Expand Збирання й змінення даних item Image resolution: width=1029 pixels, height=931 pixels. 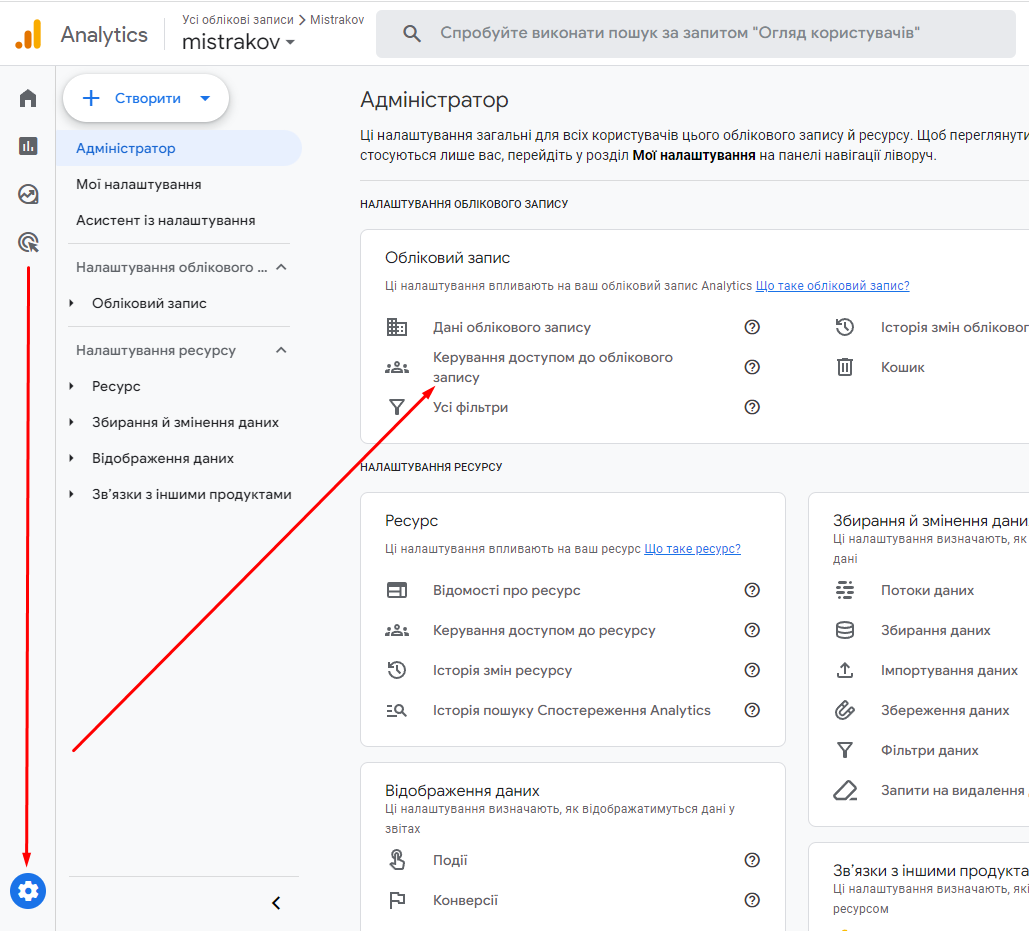pyautogui.click(x=72, y=422)
